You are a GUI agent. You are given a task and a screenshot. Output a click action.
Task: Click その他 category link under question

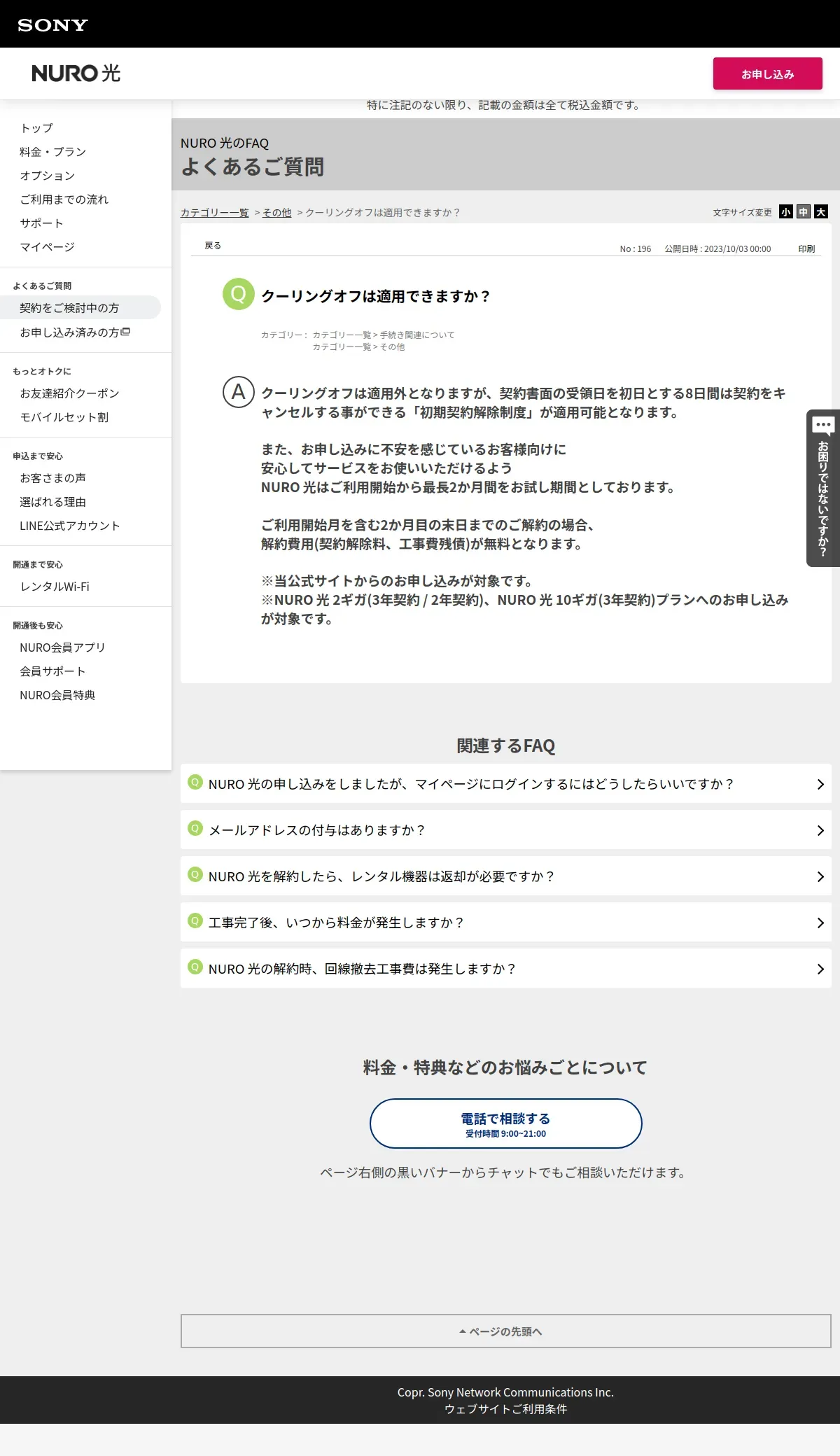point(392,346)
